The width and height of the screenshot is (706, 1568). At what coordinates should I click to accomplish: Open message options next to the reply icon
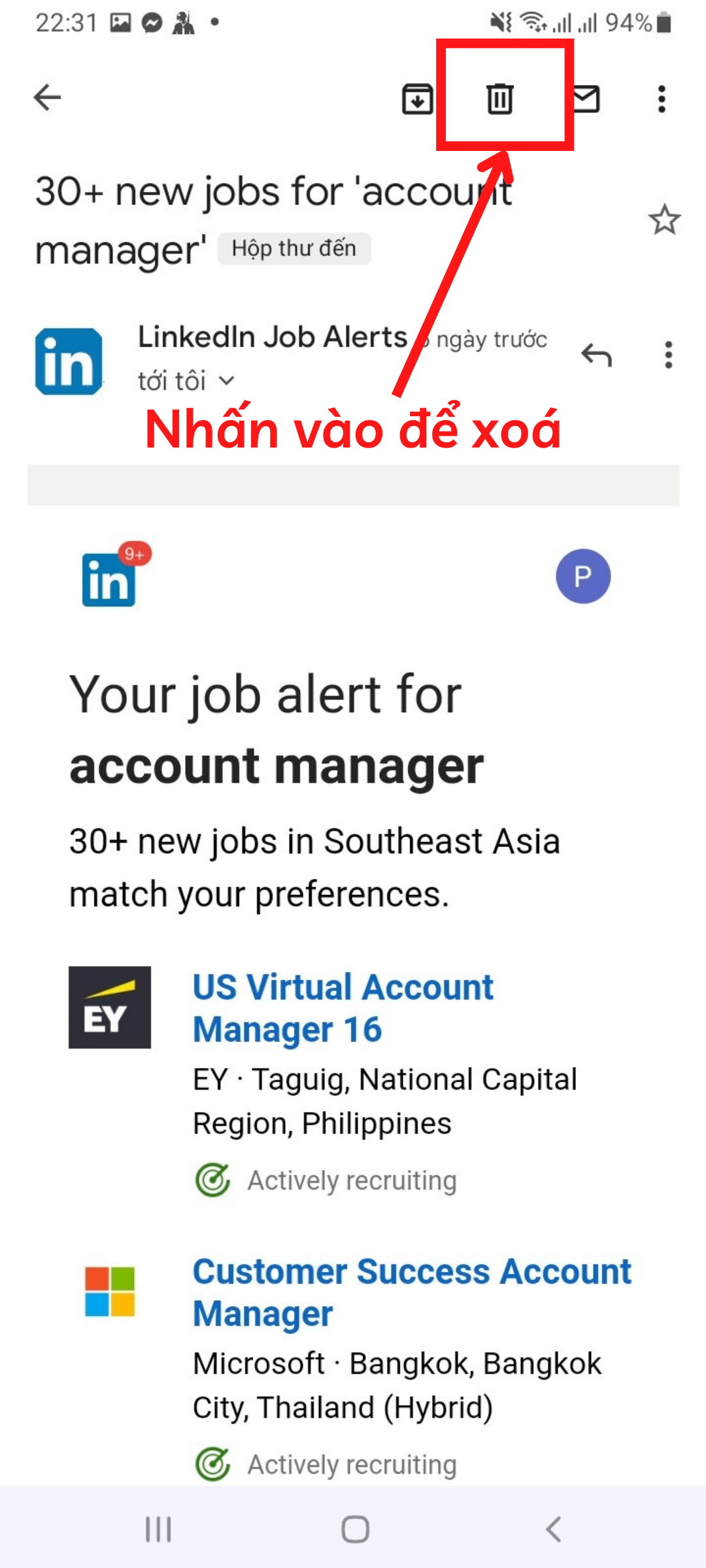tap(668, 355)
